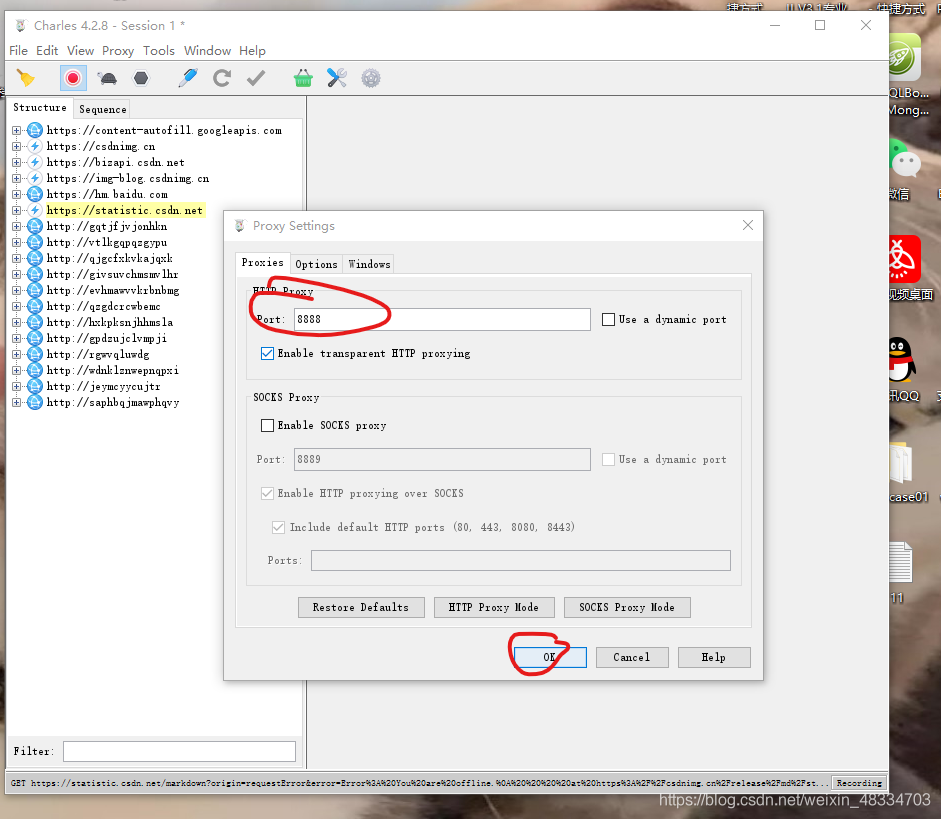Select http://qjgcfxkvkajqxk tree row

[x=110, y=259]
